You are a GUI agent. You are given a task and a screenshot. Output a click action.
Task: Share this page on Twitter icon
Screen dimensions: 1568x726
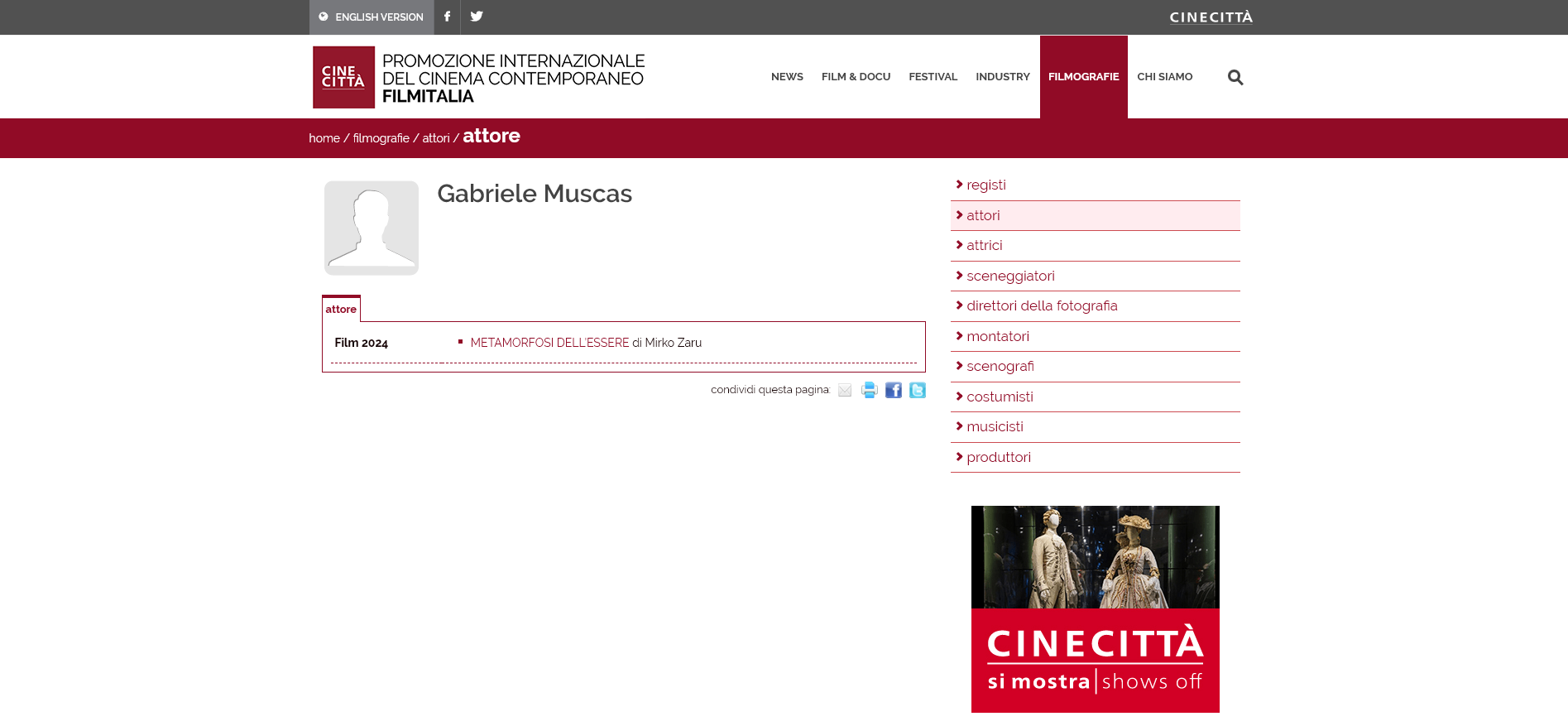click(x=917, y=391)
